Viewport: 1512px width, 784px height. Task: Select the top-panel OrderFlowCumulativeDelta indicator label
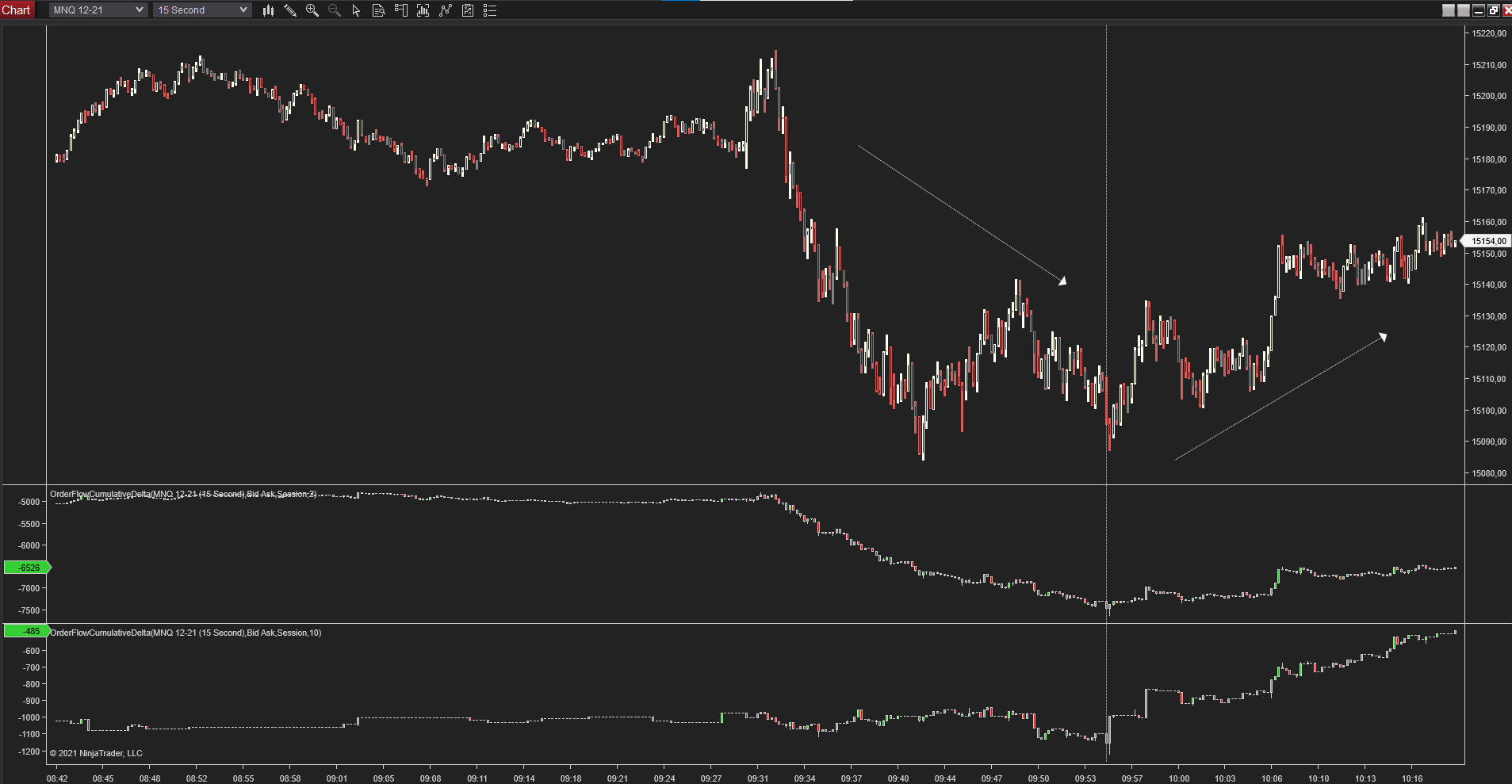point(183,494)
